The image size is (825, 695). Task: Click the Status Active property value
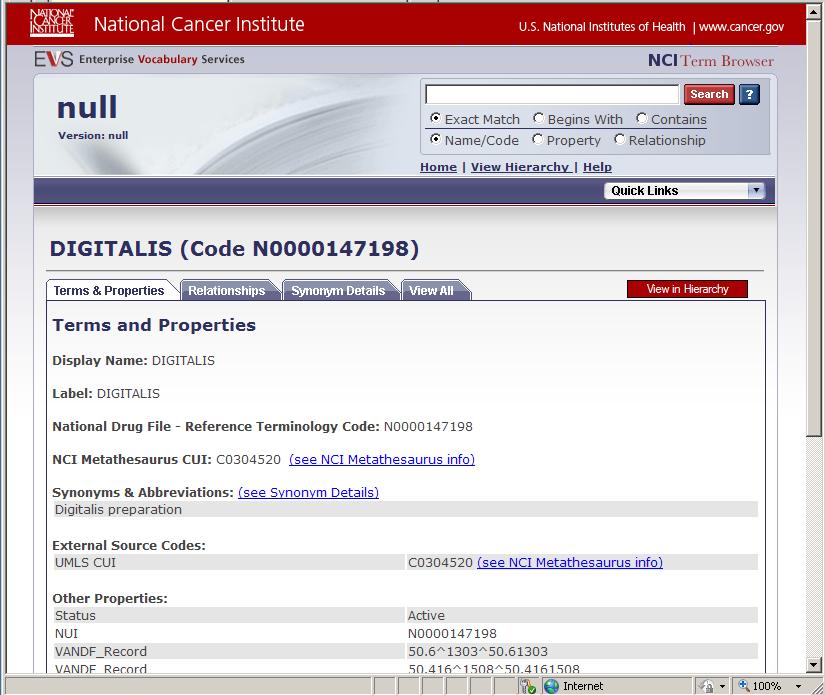pyautogui.click(x=426, y=616)
